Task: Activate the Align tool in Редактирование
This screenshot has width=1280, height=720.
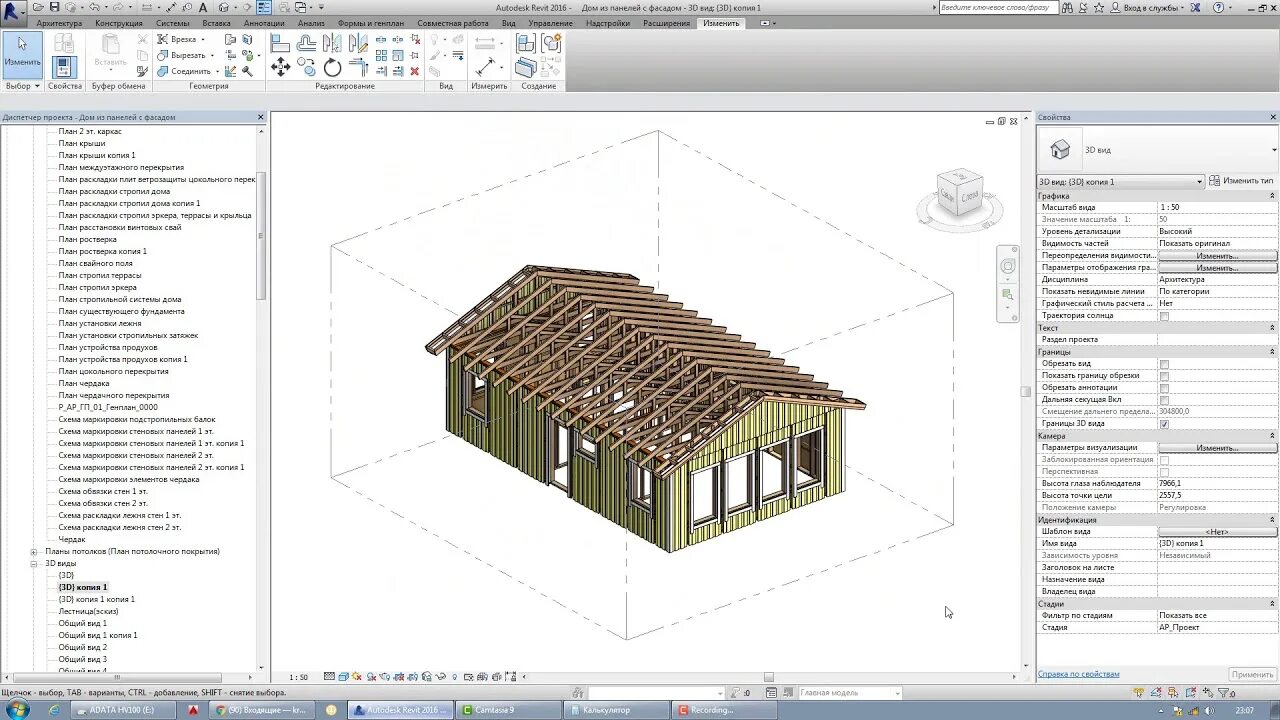Action: click(281, 43)
